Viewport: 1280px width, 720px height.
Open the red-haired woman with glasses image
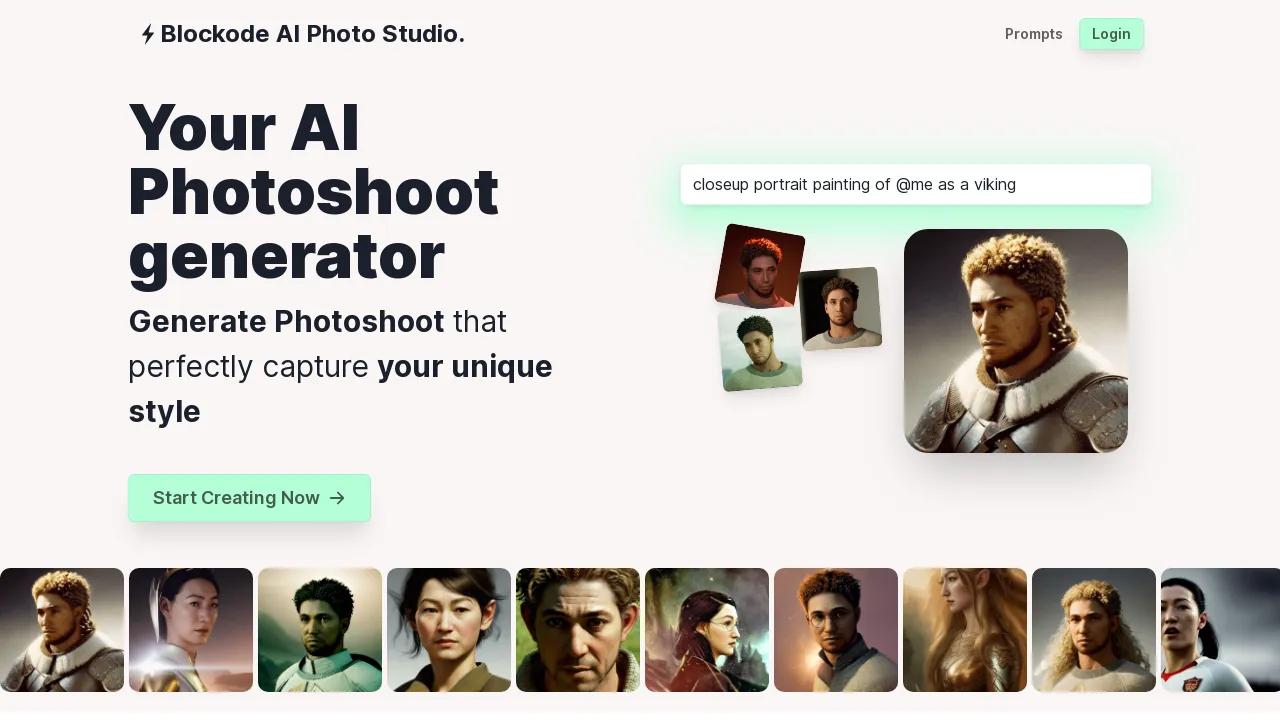point(707,630)
